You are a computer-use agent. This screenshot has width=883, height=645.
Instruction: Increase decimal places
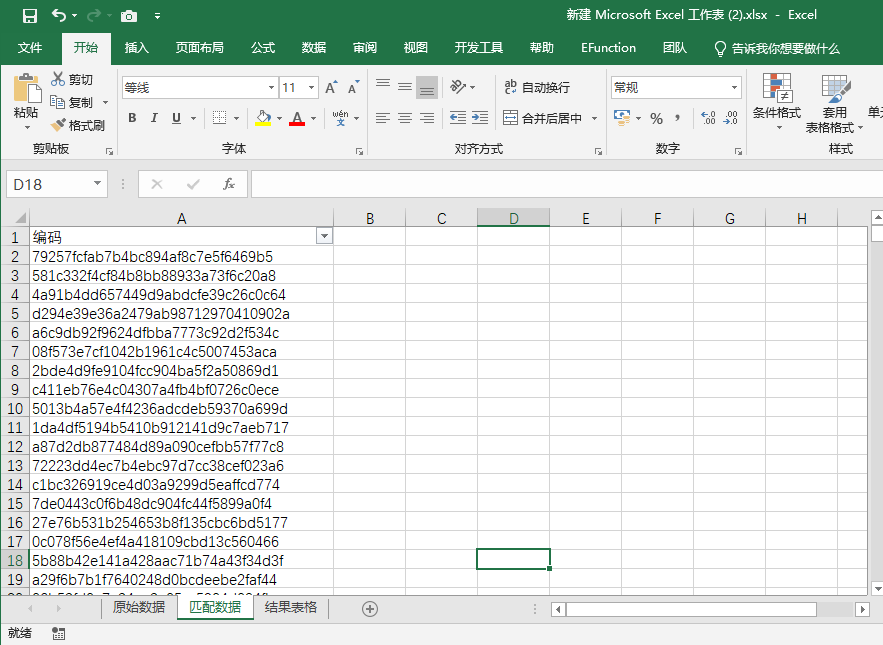pyautogui.click(x=708, y=118)
